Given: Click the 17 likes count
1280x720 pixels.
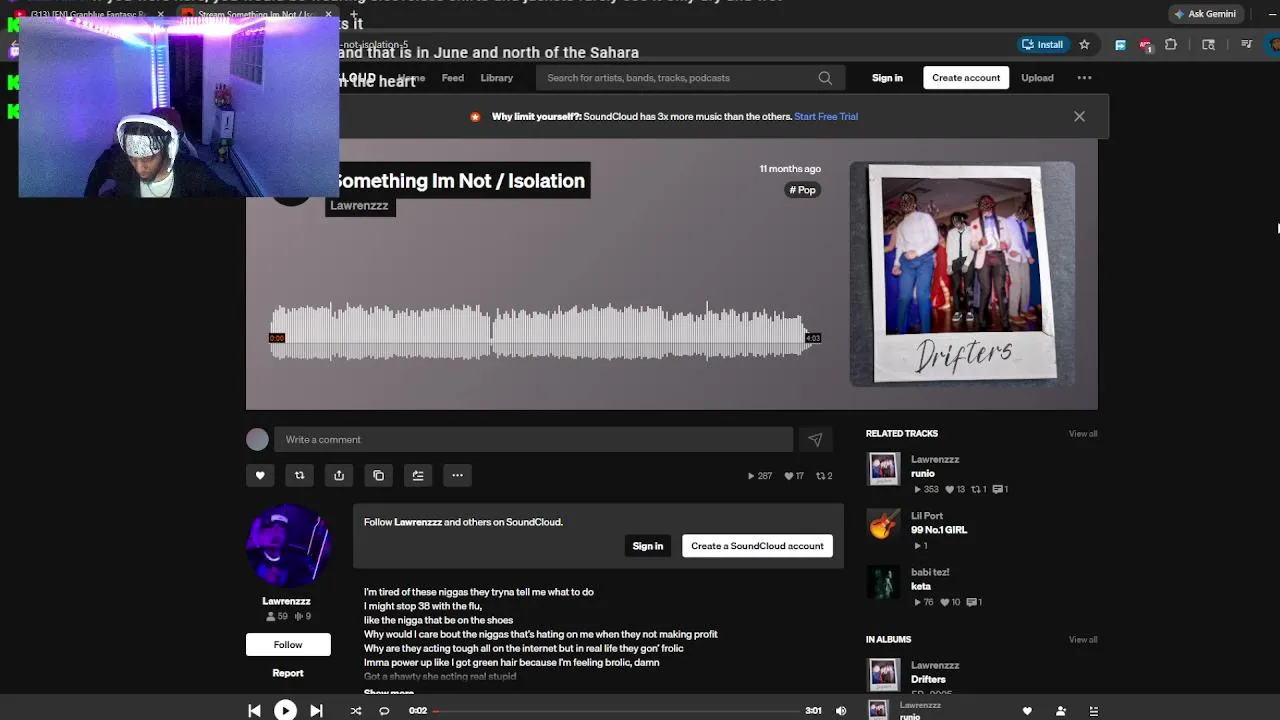Looking at the screenshot, I should click(794, 476).
